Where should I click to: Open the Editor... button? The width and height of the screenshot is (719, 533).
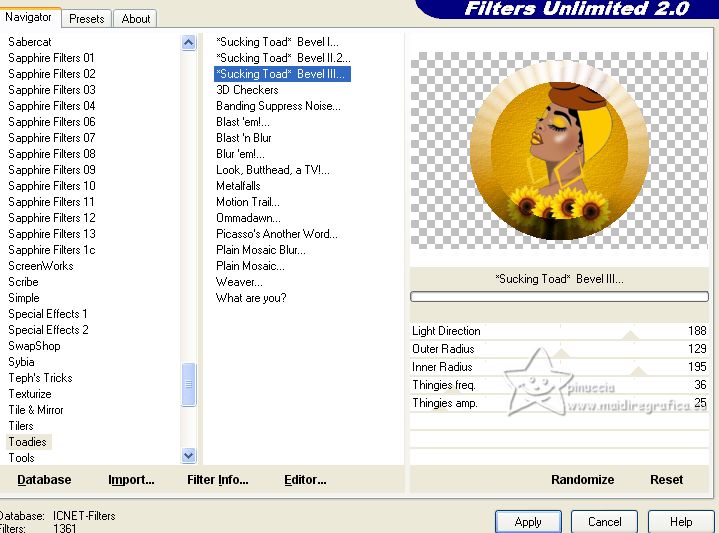[305, 480]
